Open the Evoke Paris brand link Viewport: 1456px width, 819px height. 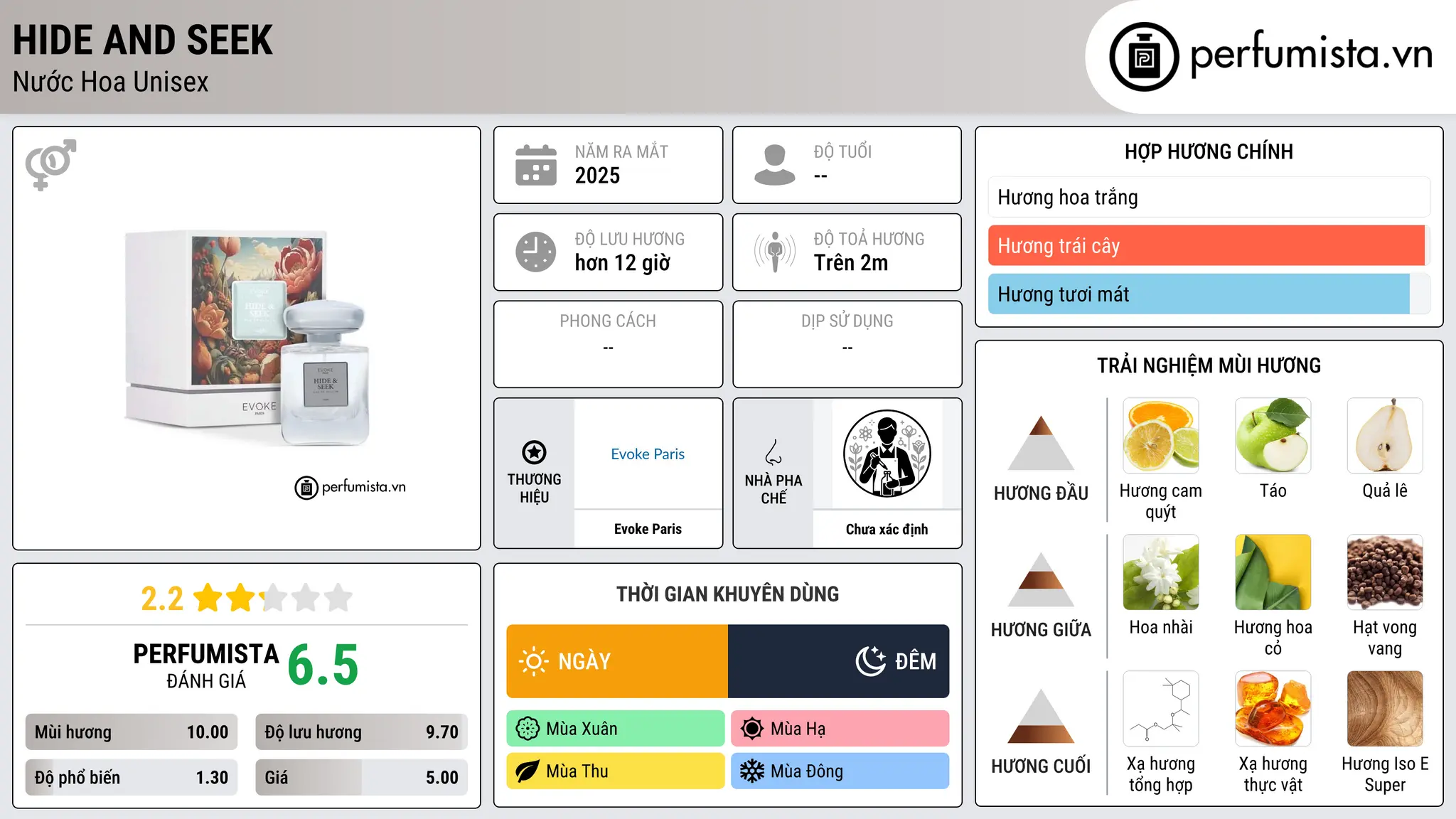coord(648,454)
